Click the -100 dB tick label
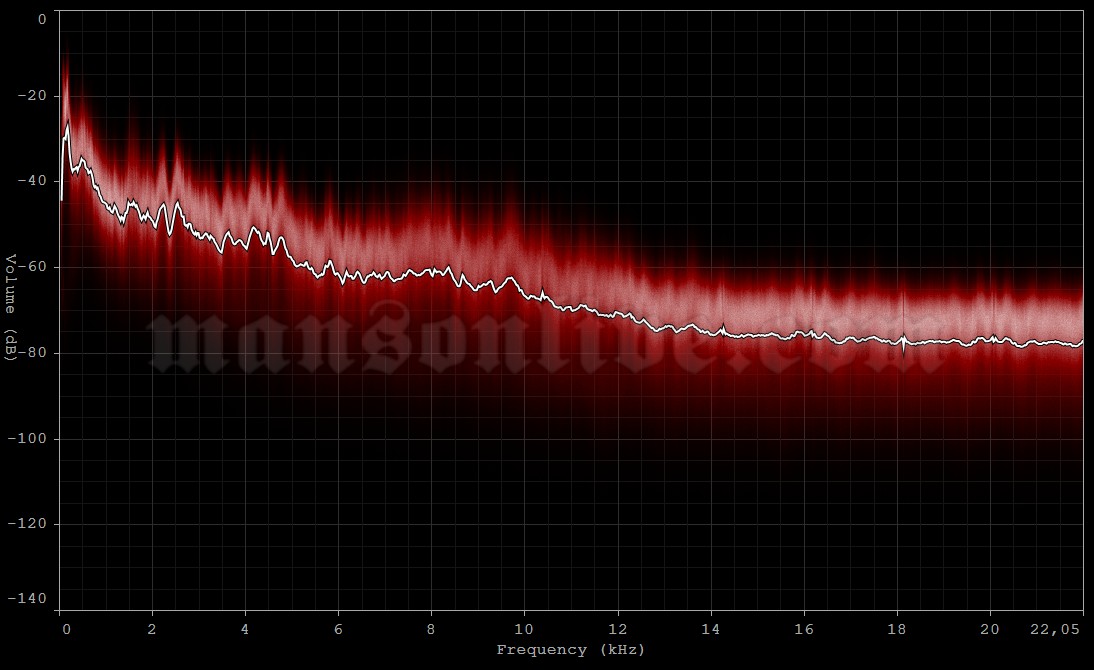1094x670 pixels. [x=27, y=436]
